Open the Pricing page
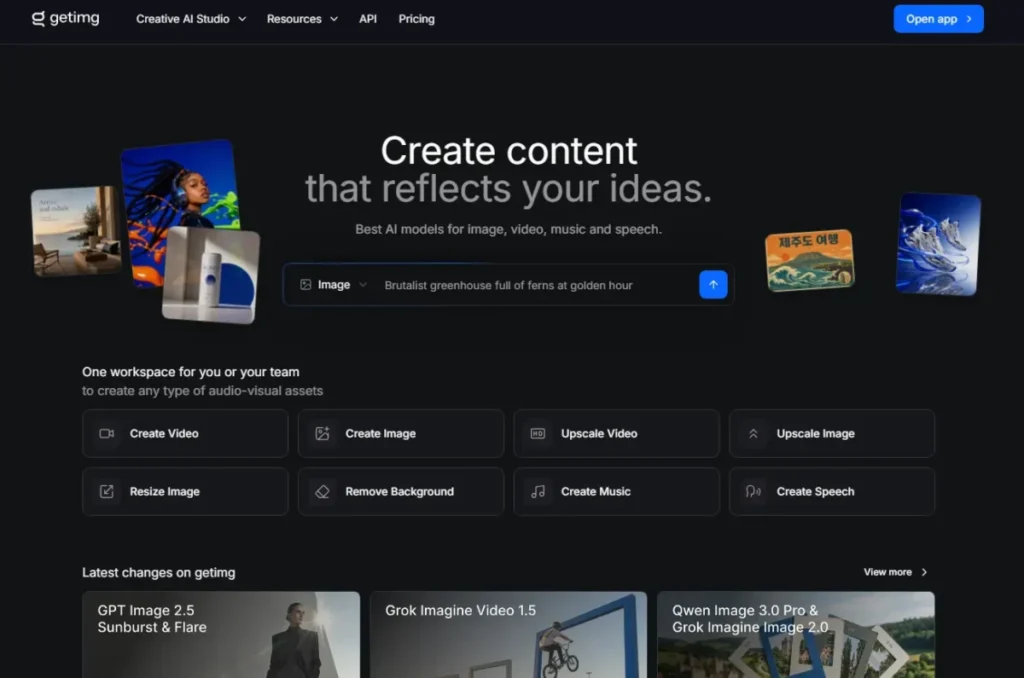Screen dimensions: 1024x678 (417, 19)
